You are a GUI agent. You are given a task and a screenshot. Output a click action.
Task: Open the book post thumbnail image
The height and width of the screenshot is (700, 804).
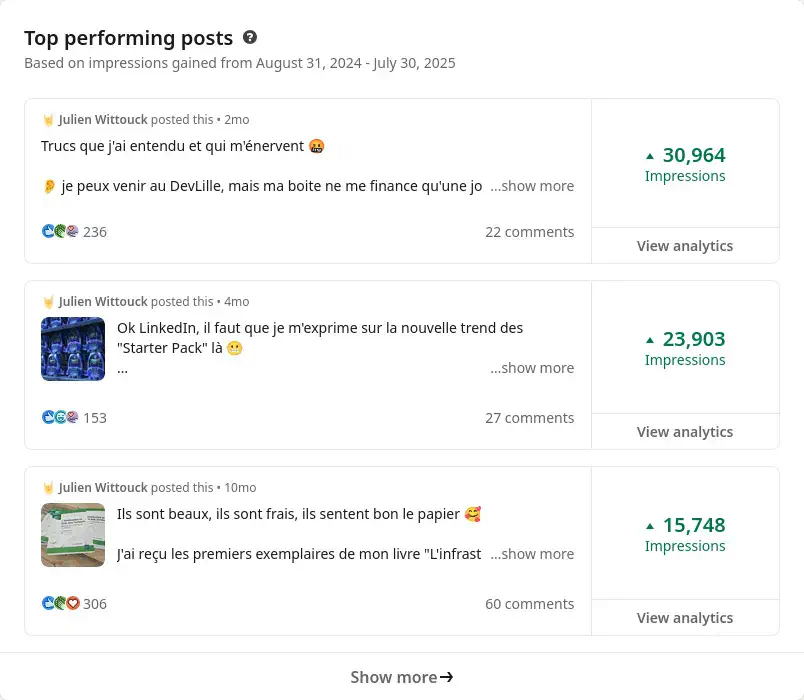(x=73, y=535)
